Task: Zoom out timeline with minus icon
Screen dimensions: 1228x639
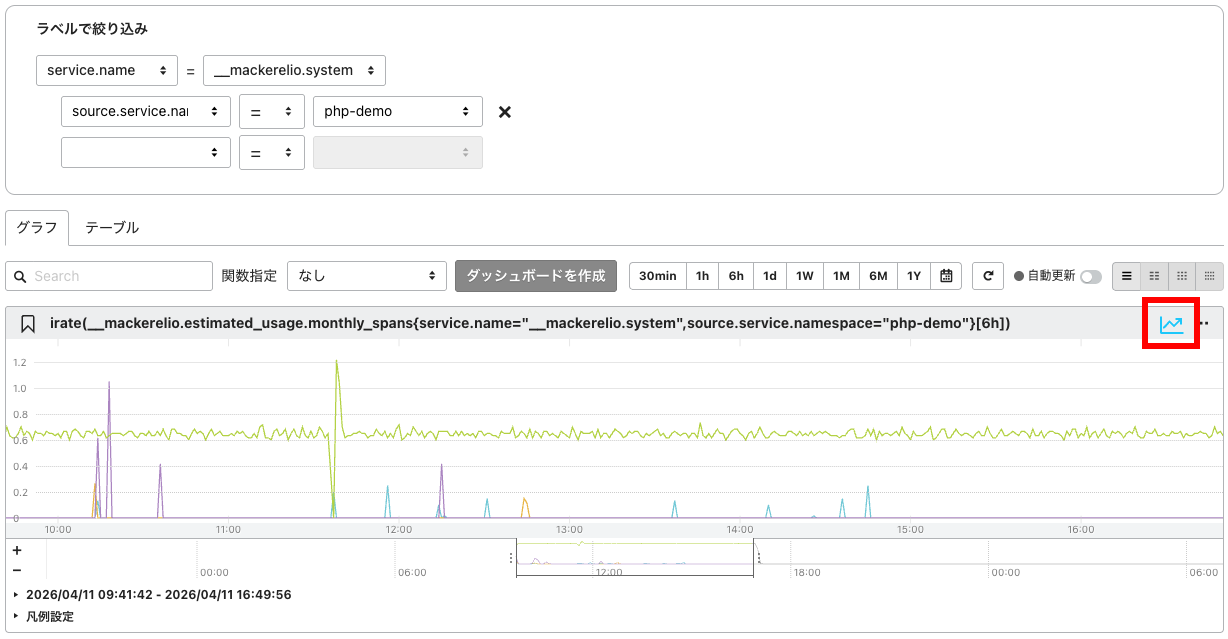Action: [17, 569]
